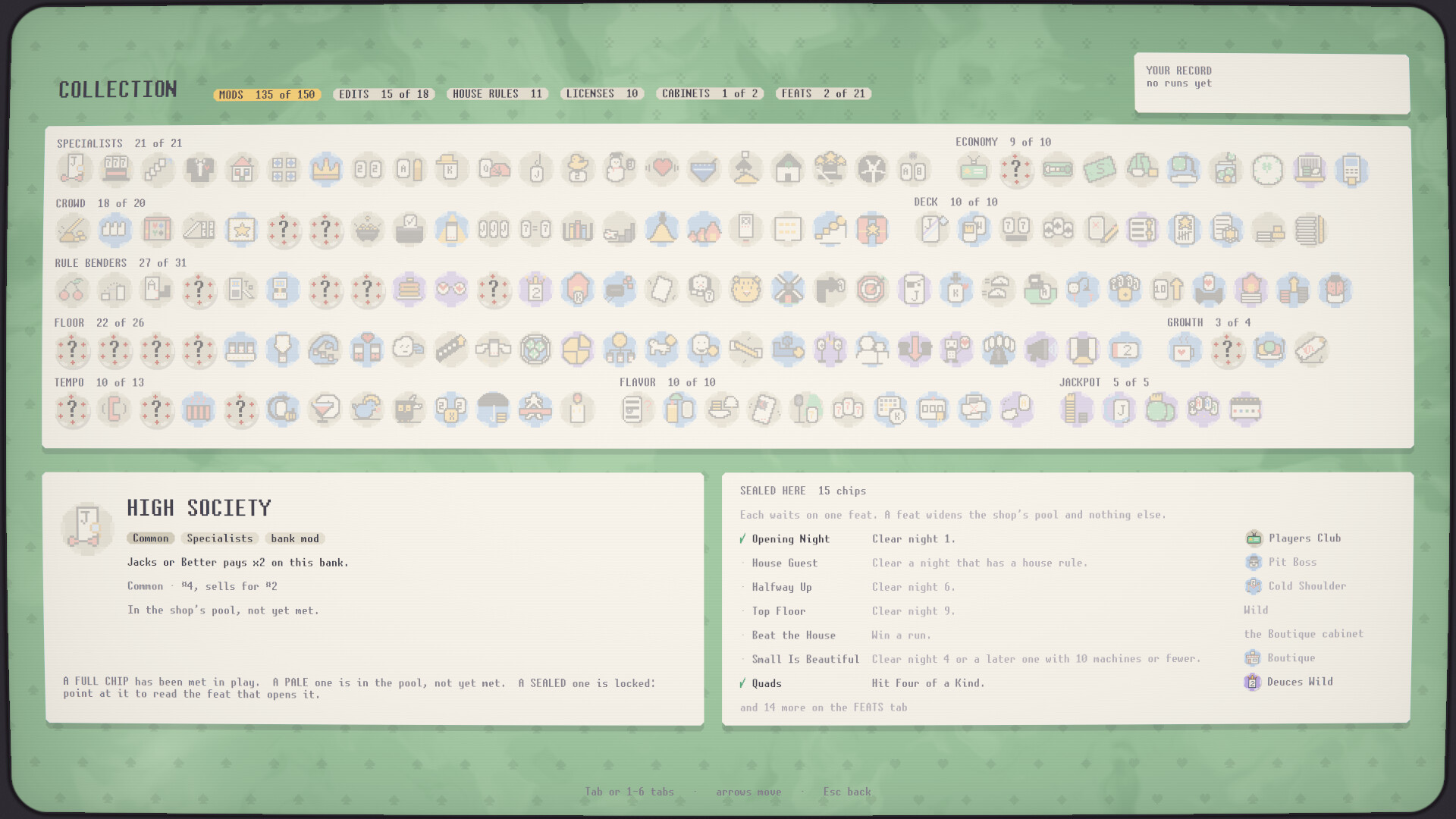Choose the tiger face chip
This screenshot has height=819, width=1456.
click(745, 289)
